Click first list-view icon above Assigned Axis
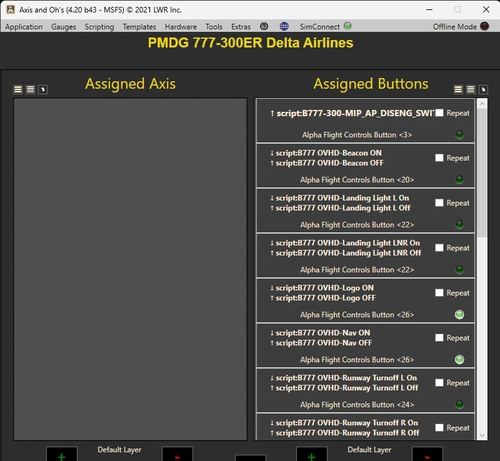This screenshot has height=461, width=500. [x=18, y=89]
